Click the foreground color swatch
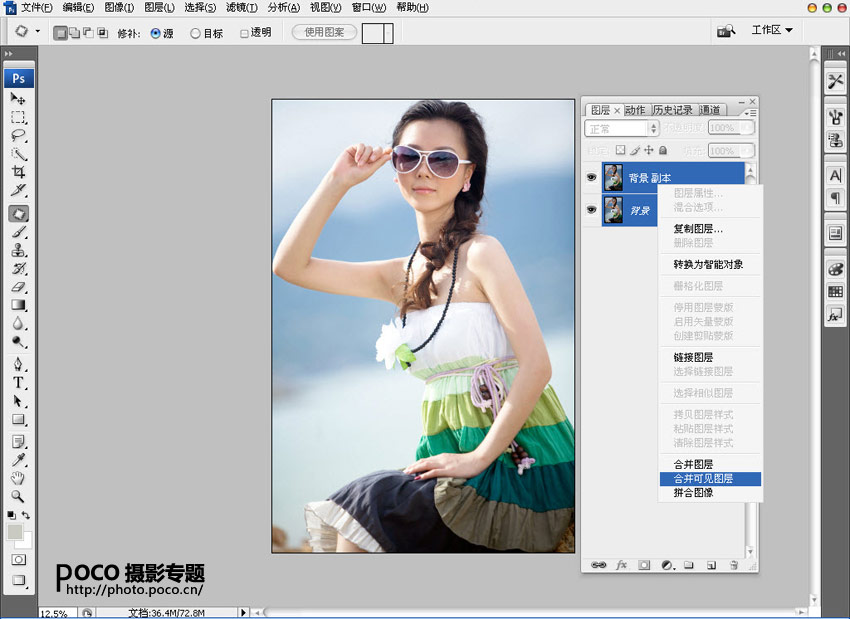This screenshot has width=850, height=619. [x=15, y=532]
